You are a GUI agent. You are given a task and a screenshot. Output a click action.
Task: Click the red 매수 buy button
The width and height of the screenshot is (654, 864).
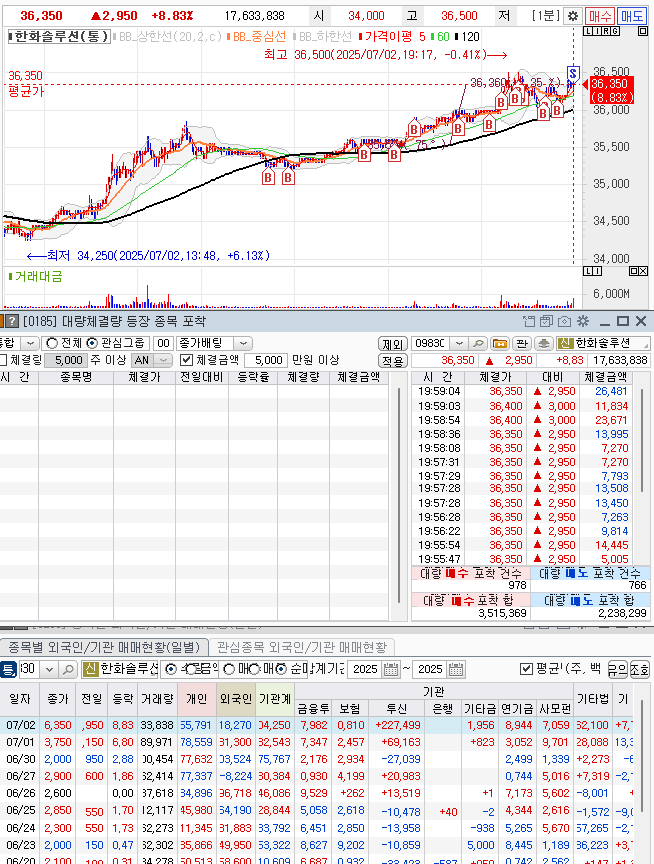click(x=599, y=16)
